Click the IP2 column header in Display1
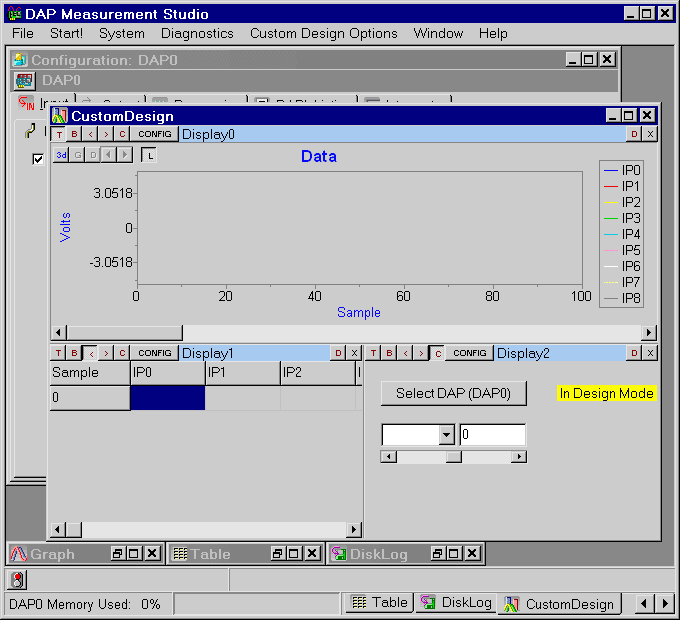This screenshot has width=680, height=620. (x=318, y=373)
